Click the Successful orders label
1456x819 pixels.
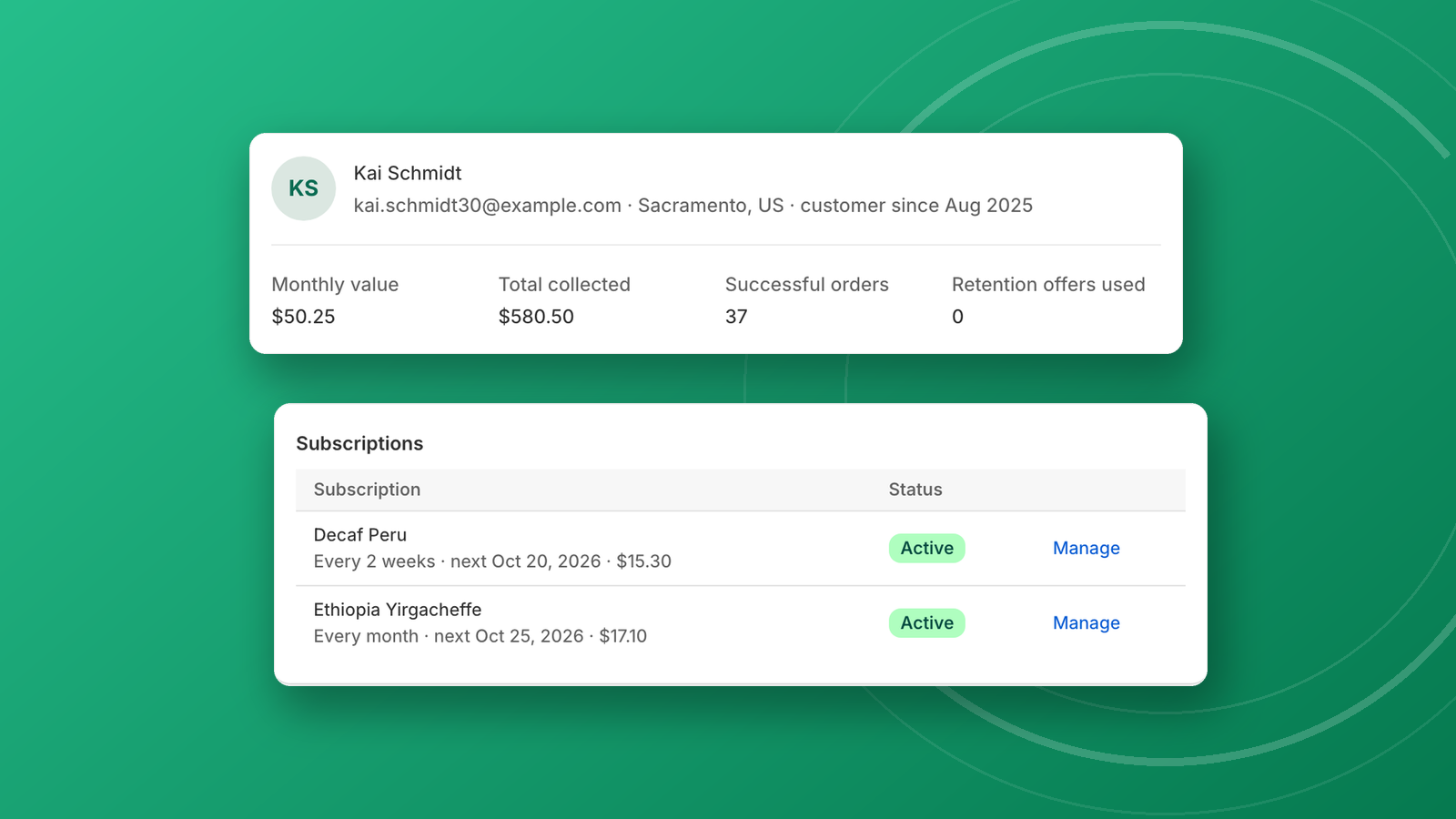coord(807,285)
